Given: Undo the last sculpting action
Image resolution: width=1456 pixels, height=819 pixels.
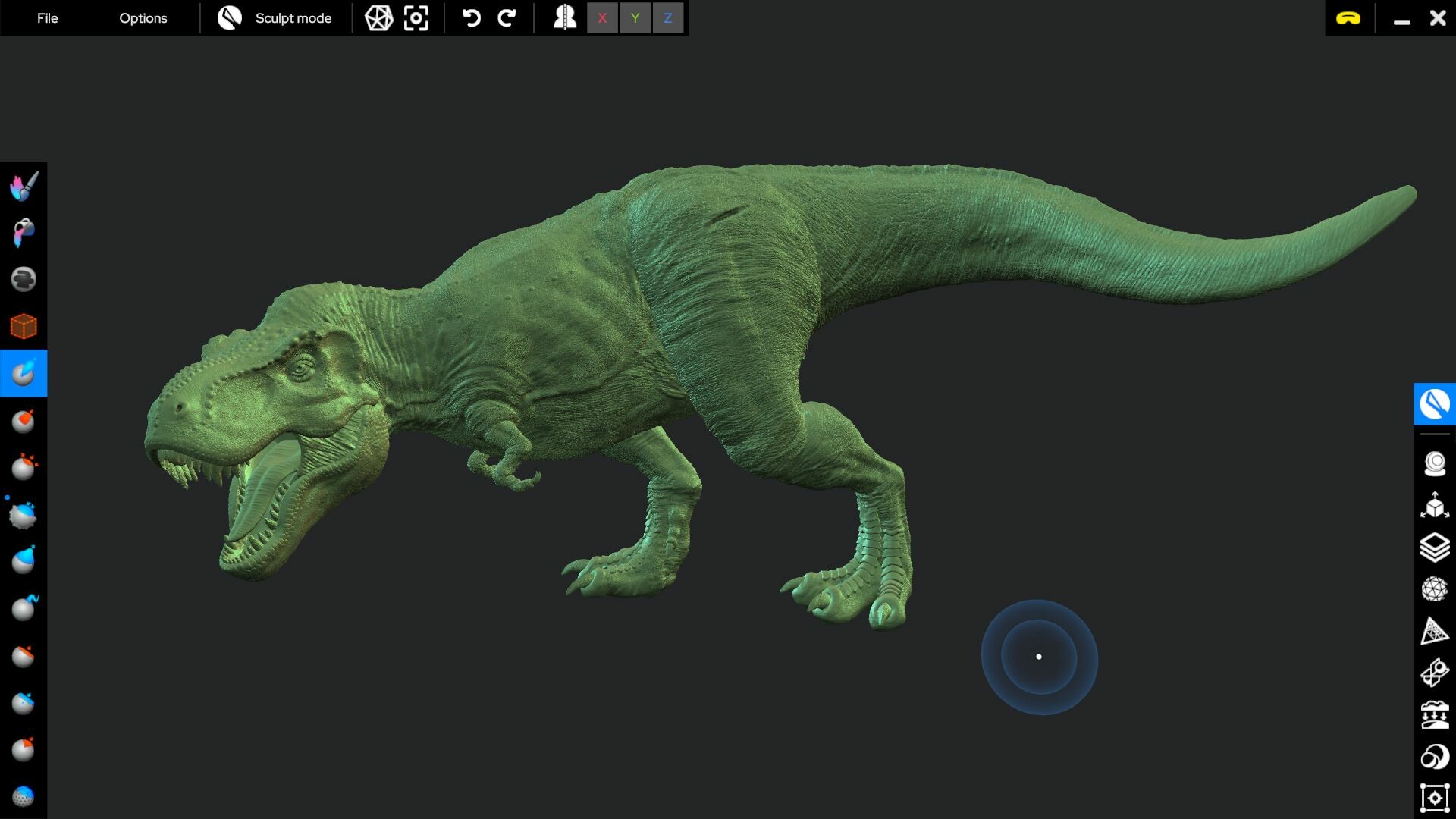Looking at the screenshot, I should 470,17.
